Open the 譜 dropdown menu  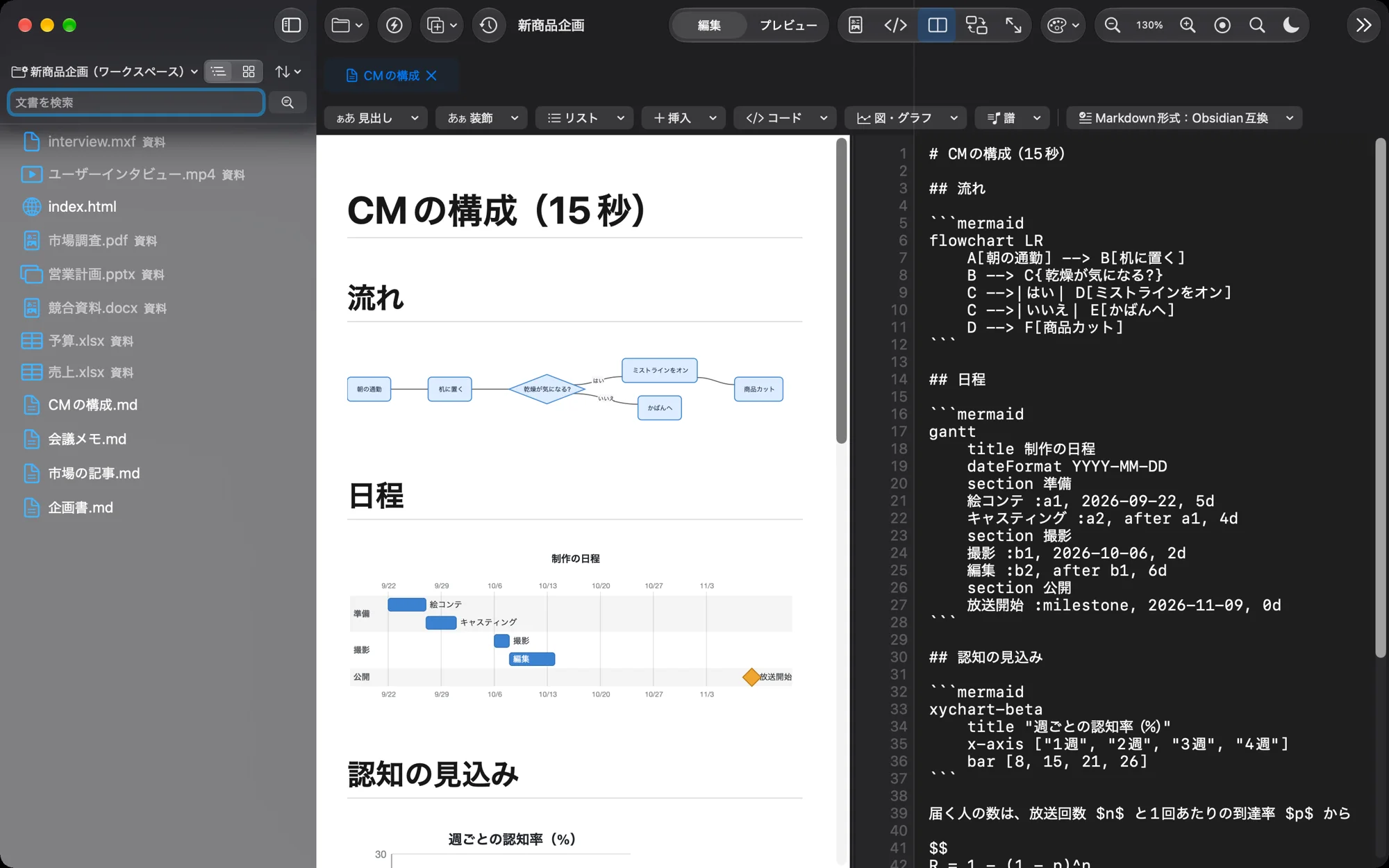click(1013, 118)
